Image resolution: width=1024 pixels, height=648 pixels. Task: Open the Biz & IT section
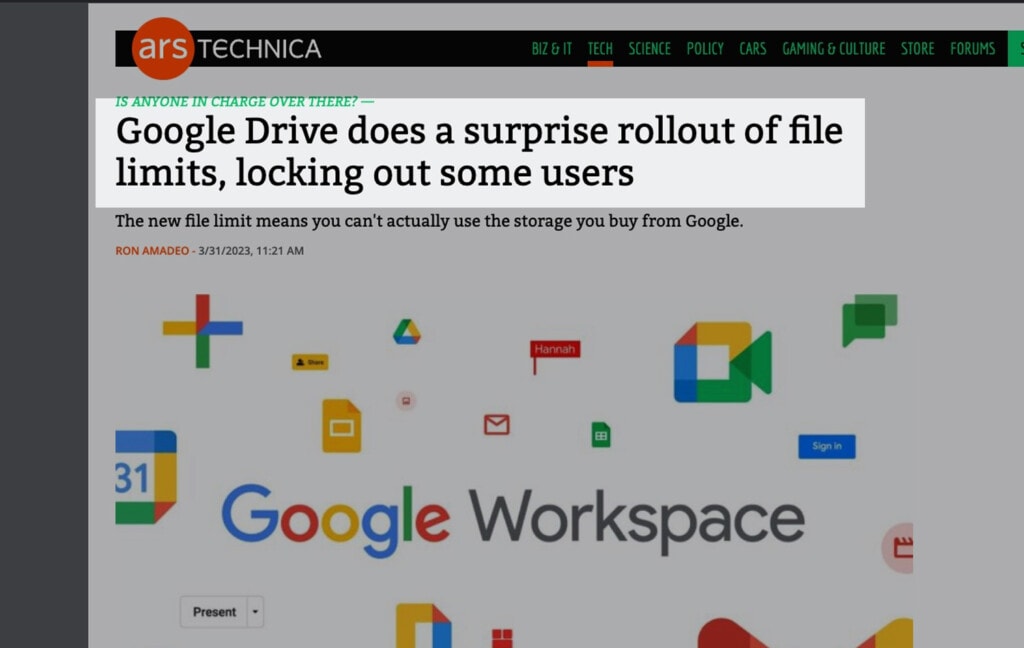(x=552, y=49)
